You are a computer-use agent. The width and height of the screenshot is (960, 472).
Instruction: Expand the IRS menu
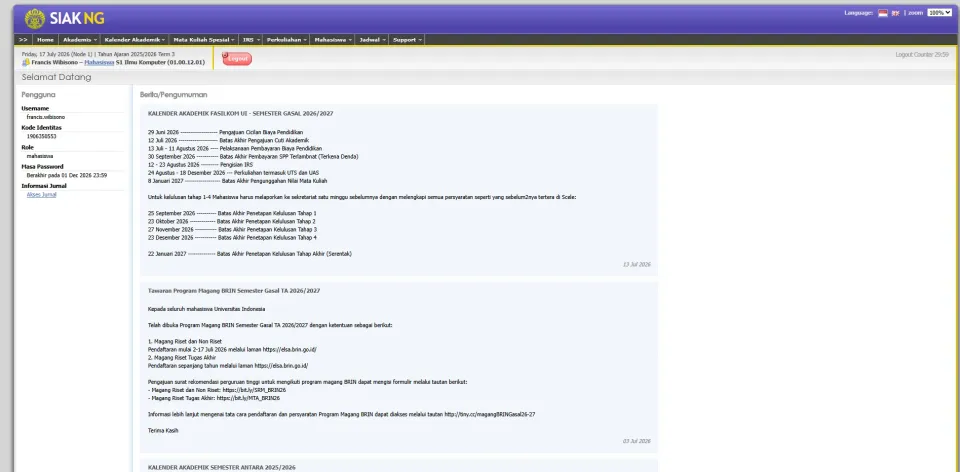click(x=251, y=40)
